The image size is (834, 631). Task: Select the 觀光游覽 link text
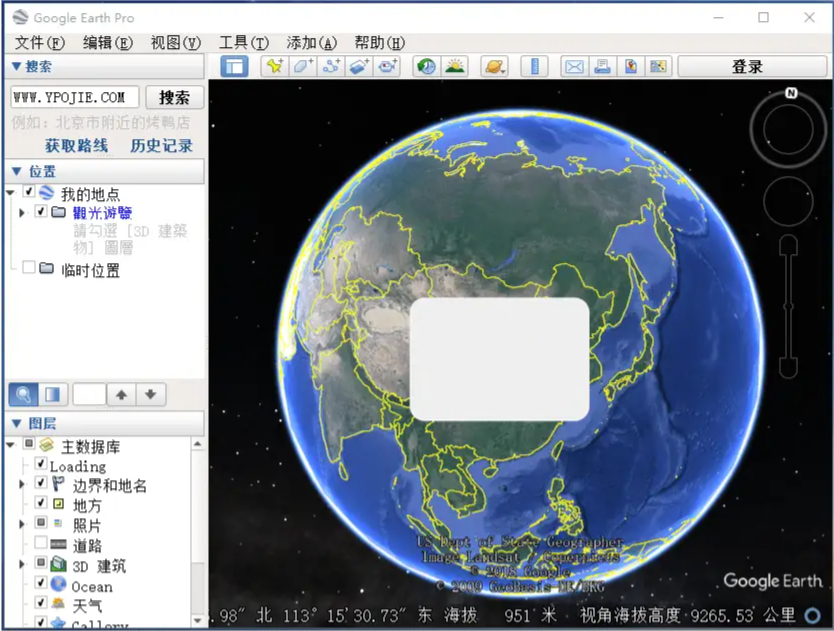[102, 213]
